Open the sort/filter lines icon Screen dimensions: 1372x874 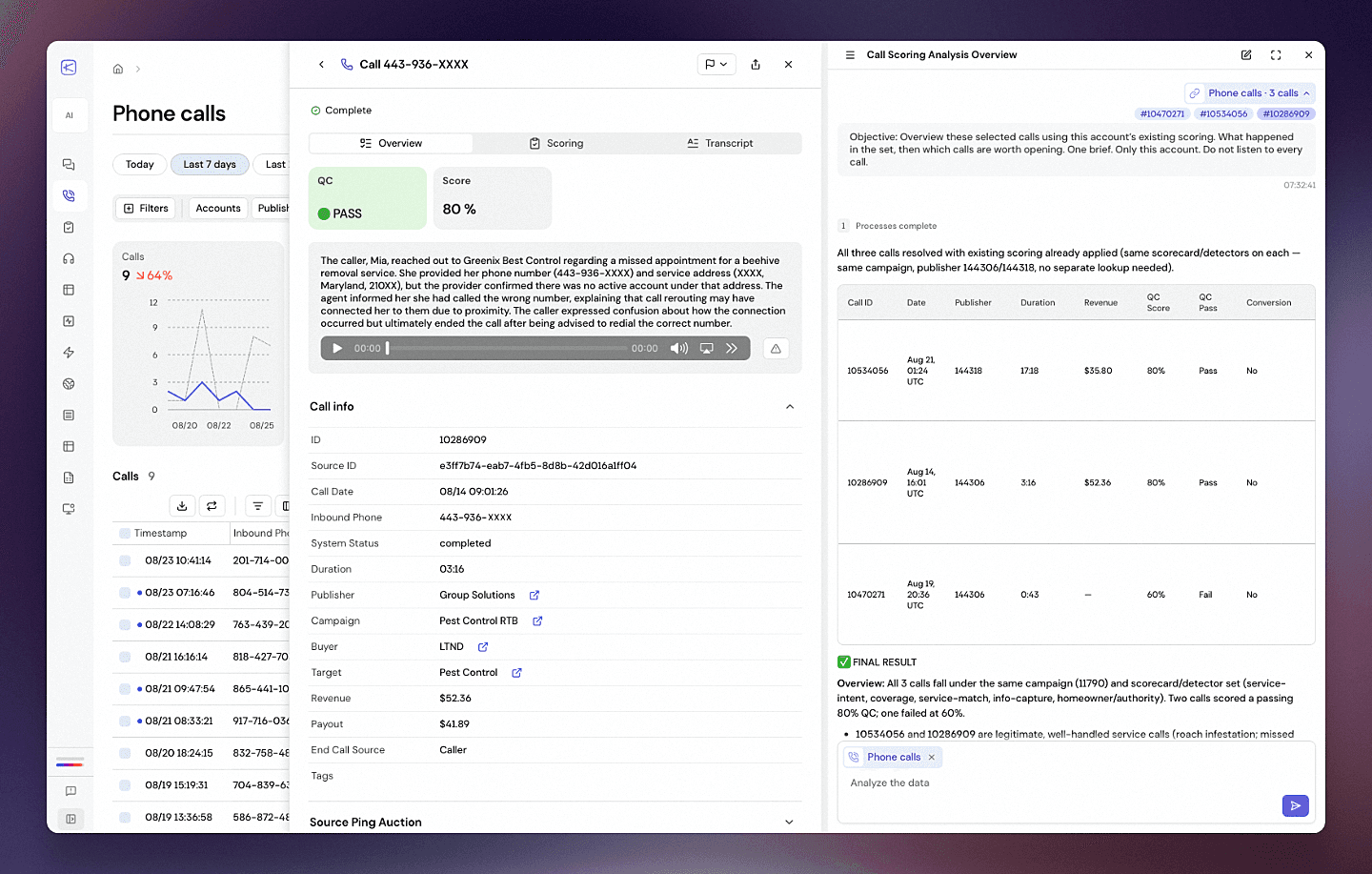(x=257, y=506)
